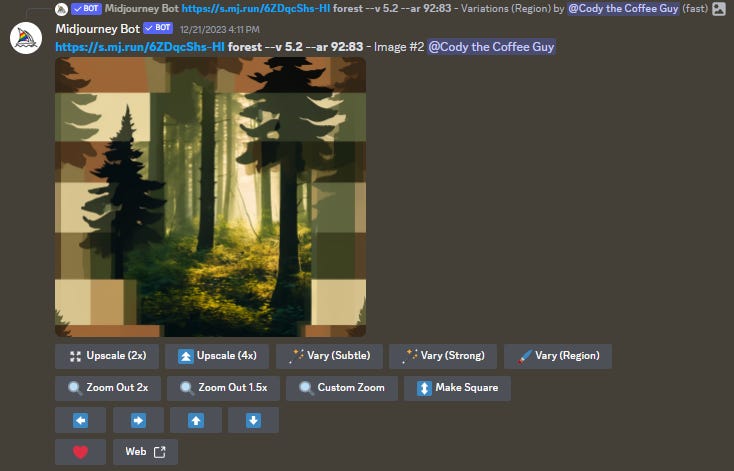Viewport: 734px width, 471px height.
Task: Click the BOT badge in reply preview
Action: tap(86, 8)
